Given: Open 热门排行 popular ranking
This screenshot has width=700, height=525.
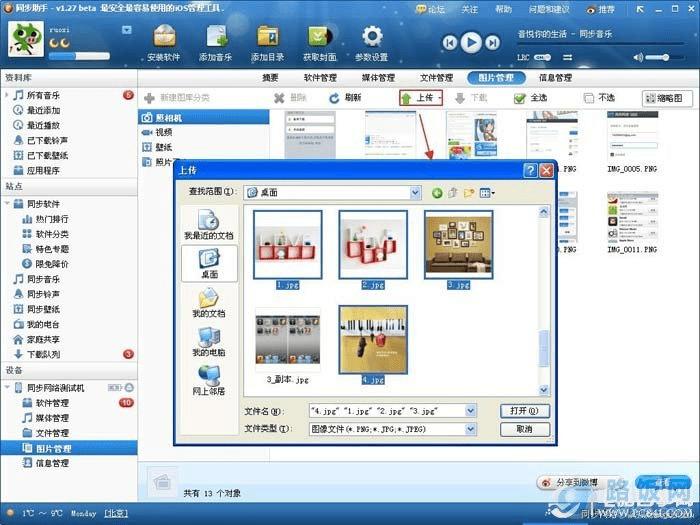Looking at the screenshot, I should point(52,219).
